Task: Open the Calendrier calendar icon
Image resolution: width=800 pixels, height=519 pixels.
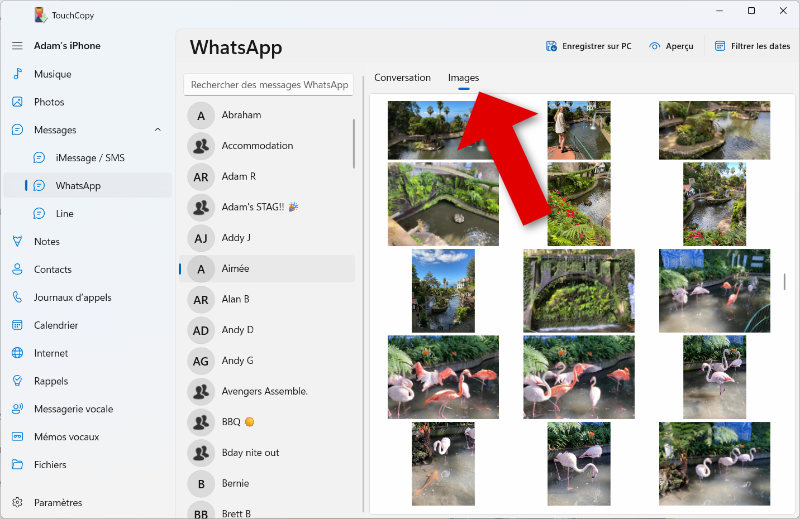Action: coord(17,325)
